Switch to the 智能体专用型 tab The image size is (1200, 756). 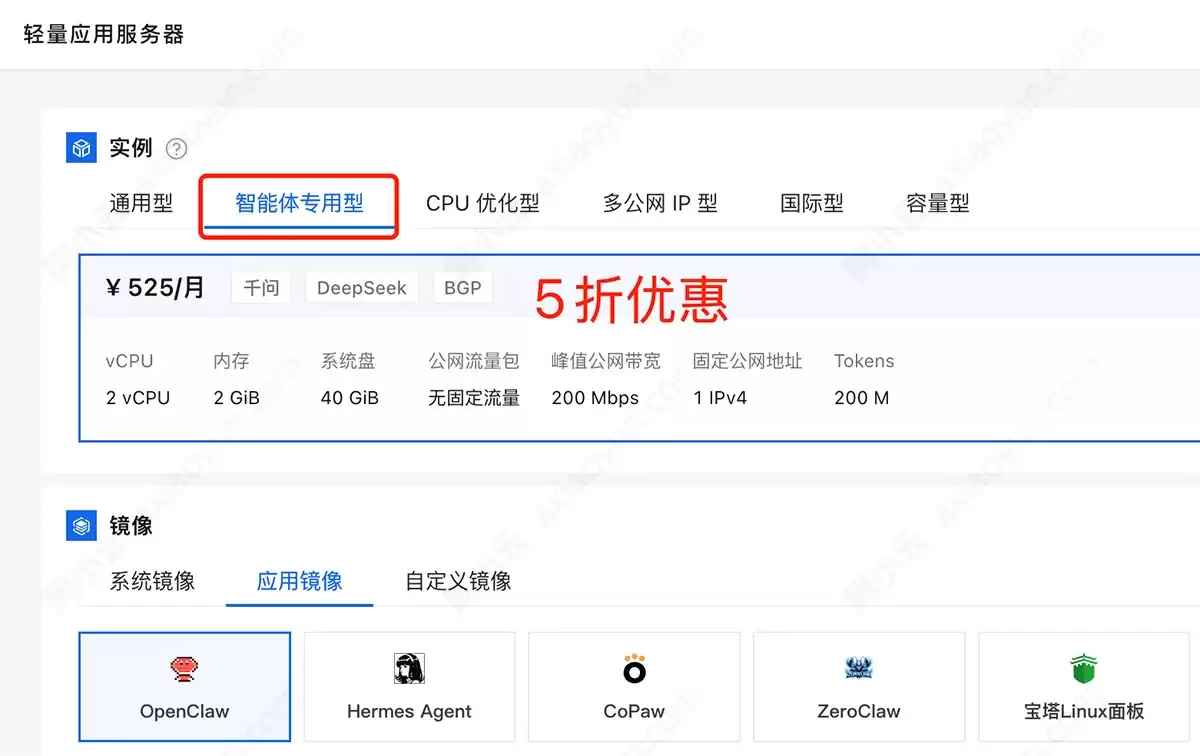click(x=299, y=203)
